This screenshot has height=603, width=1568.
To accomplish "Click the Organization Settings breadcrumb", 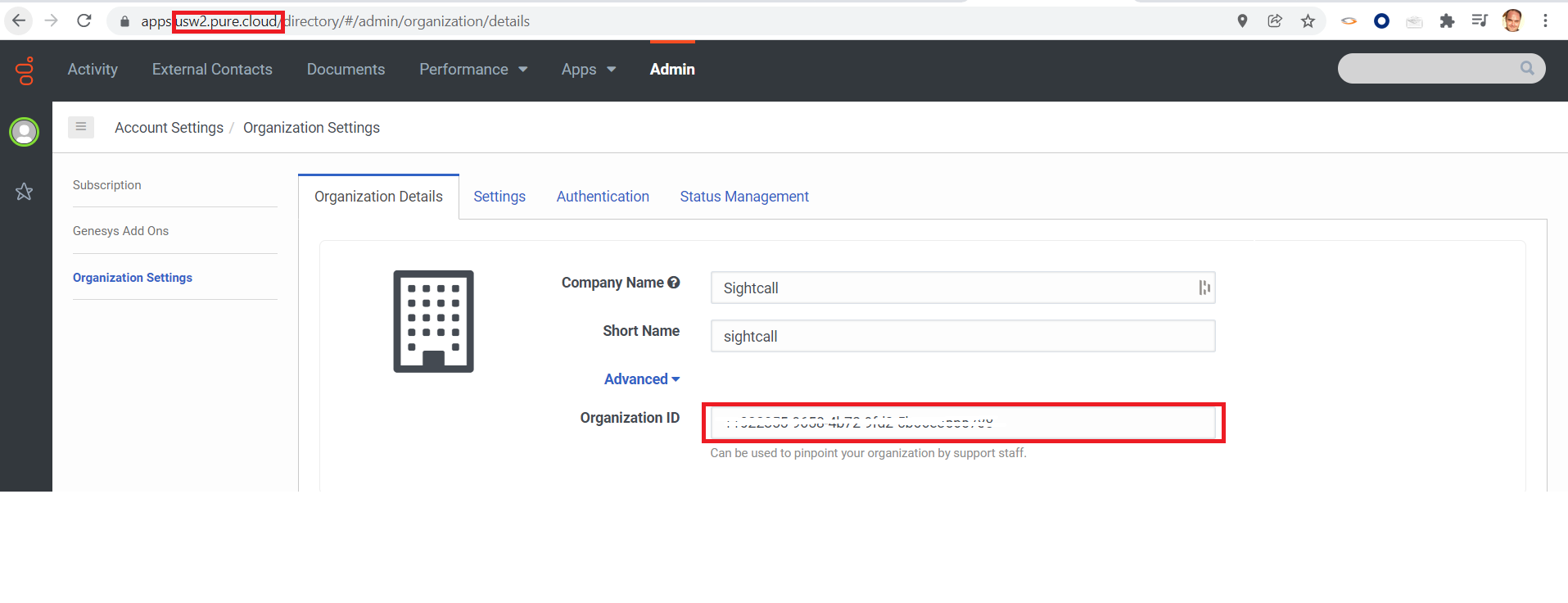I will click(x=311, y=128).
